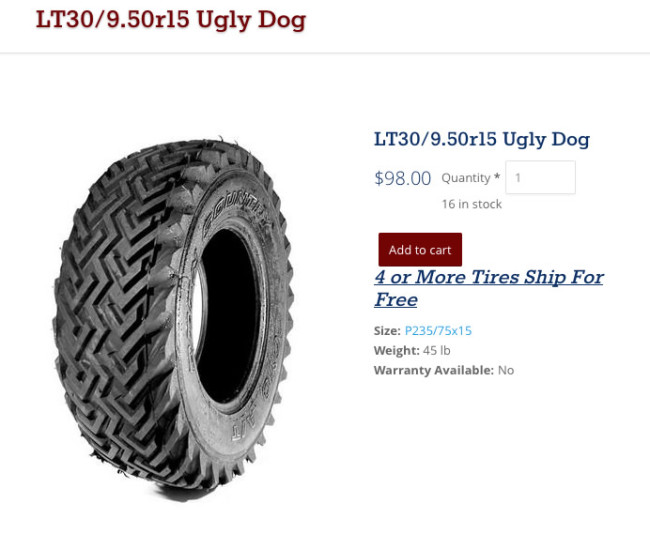Click the blue product title beside the image

[481, 139]
